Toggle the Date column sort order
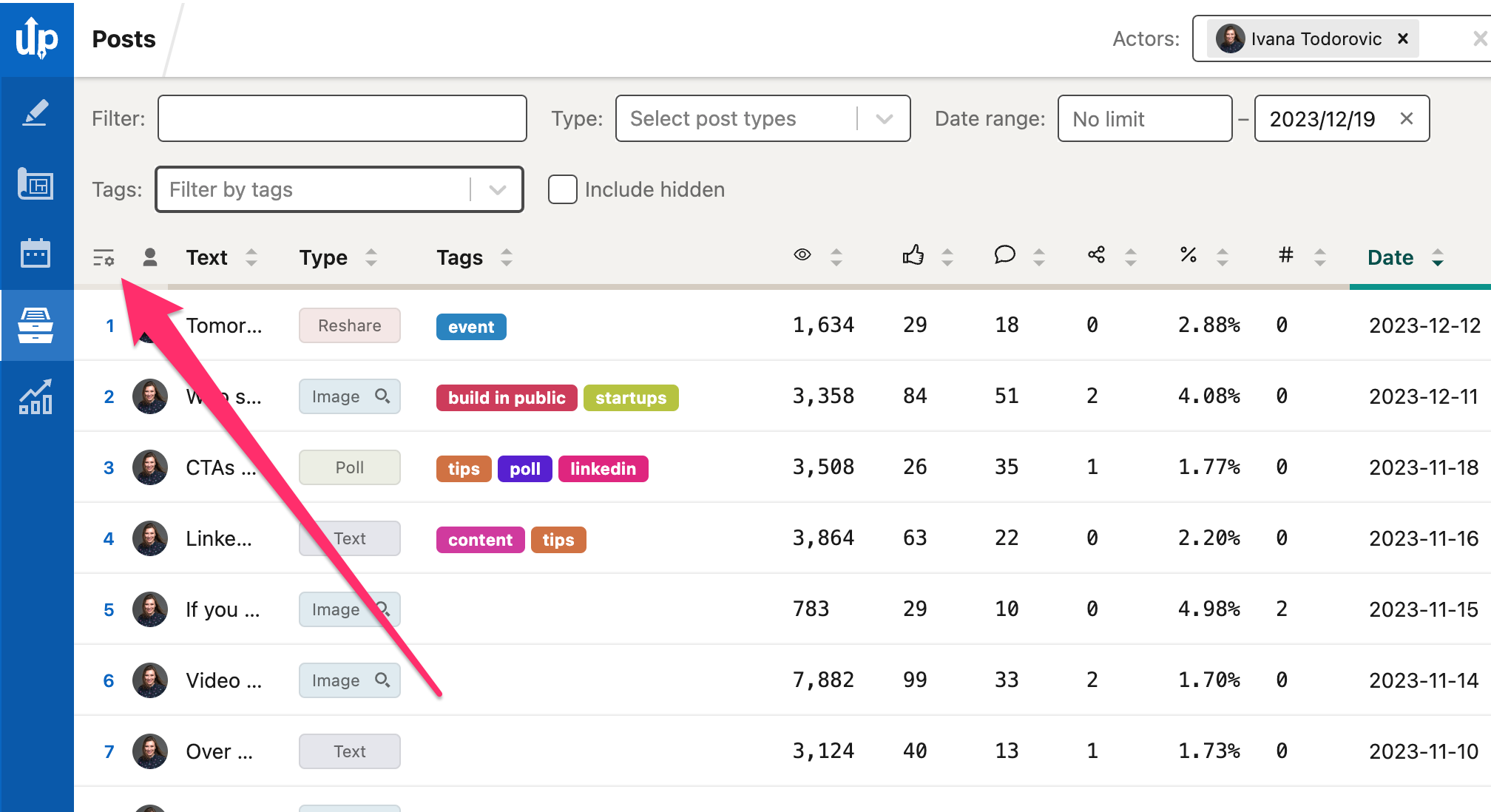 [x=1438, y=257]
